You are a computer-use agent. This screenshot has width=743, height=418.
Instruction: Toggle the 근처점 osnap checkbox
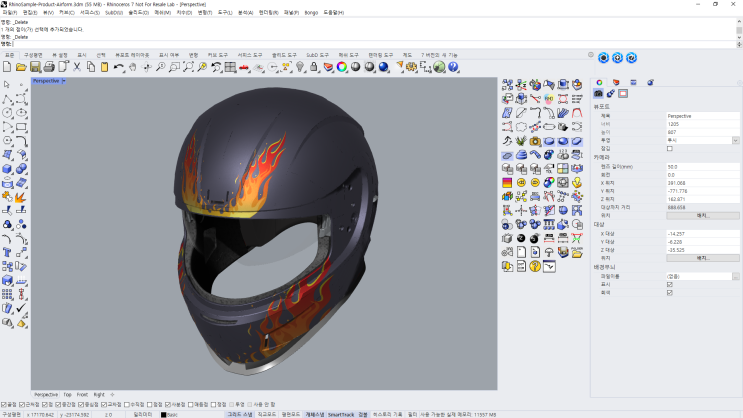point(22,405)
